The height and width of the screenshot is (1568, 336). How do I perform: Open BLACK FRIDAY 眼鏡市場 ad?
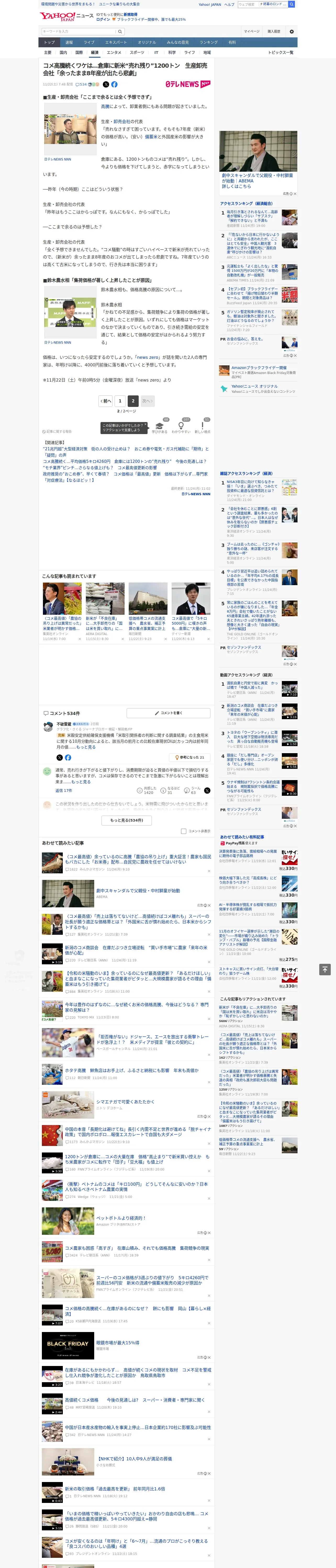click(68, 1346)
